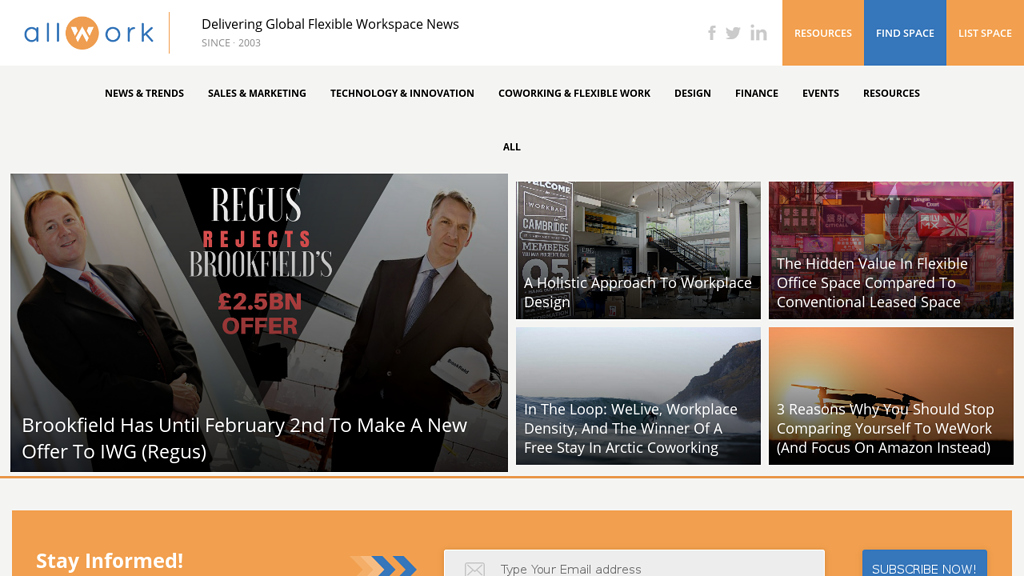Open the Allwork Twitter profile icon
Viewport: 1024px width, 576px height.
(733, 33)
